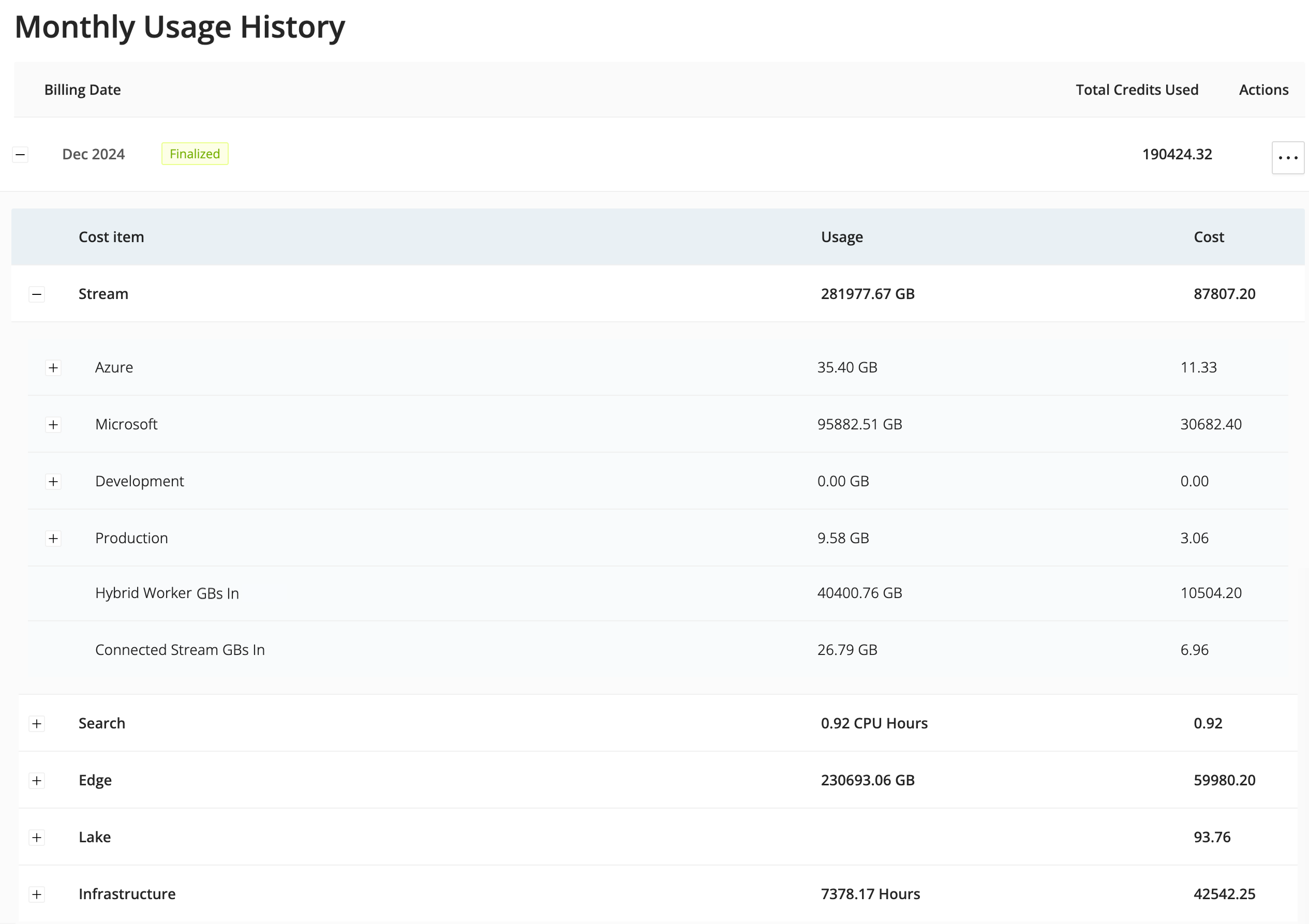Click the Production label
Screen dimensions: 1309x924
132,539
